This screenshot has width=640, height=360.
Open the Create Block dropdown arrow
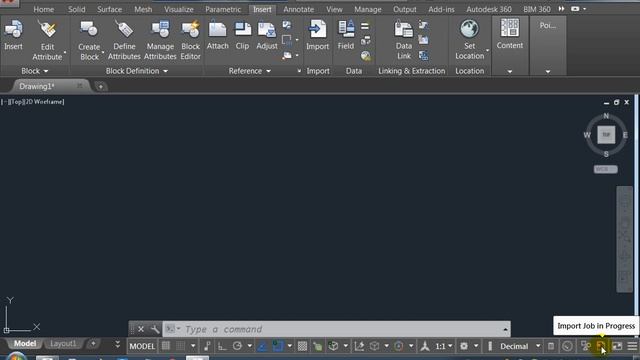pos(103,52)
